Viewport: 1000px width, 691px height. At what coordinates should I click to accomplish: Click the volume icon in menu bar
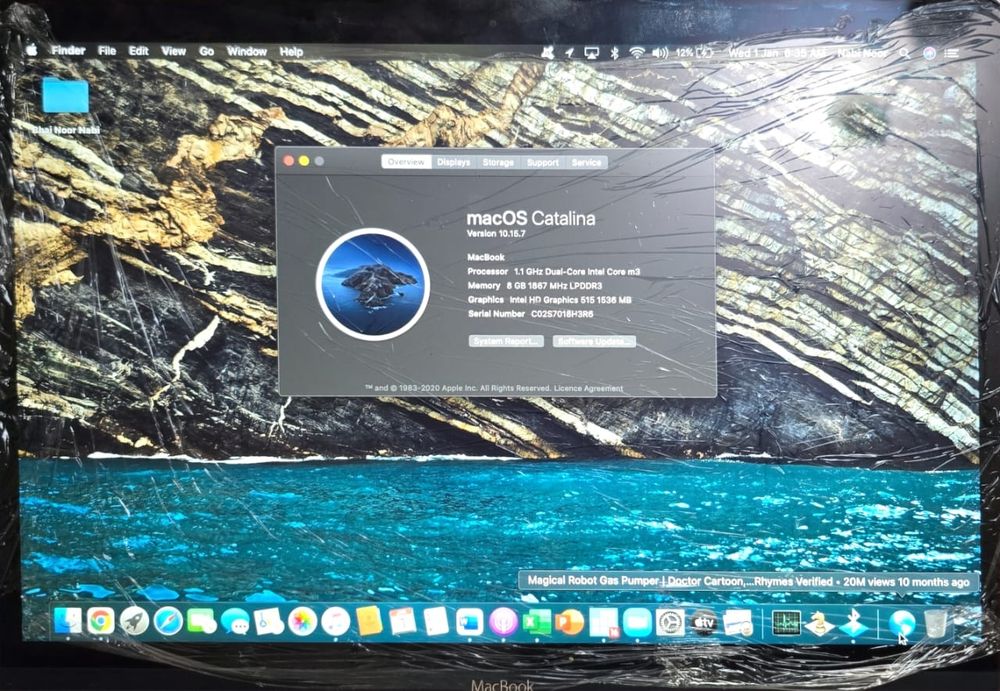[660, 53]
